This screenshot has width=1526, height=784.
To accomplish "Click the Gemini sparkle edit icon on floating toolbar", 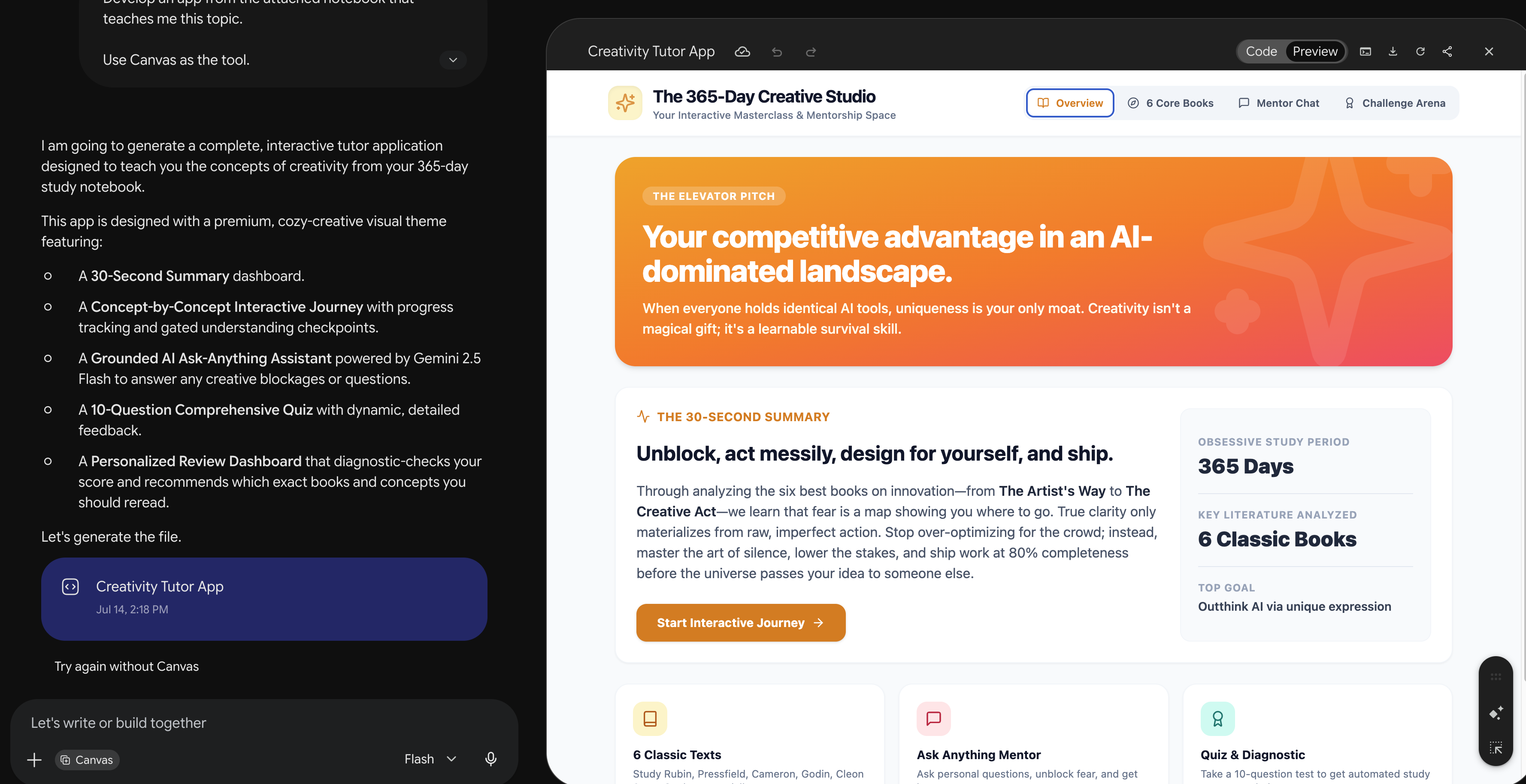I will tap(1496, 712).
